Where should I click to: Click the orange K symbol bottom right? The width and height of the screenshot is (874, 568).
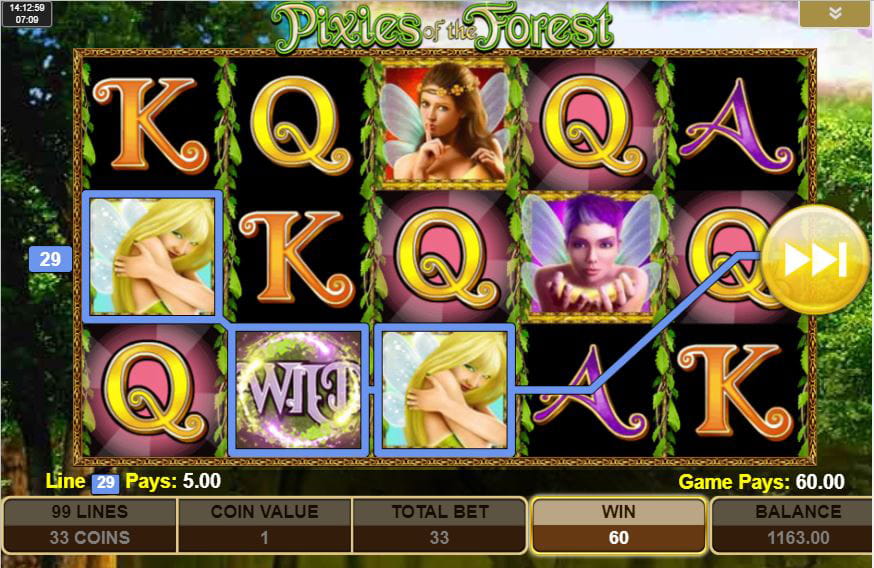point(735,390)
